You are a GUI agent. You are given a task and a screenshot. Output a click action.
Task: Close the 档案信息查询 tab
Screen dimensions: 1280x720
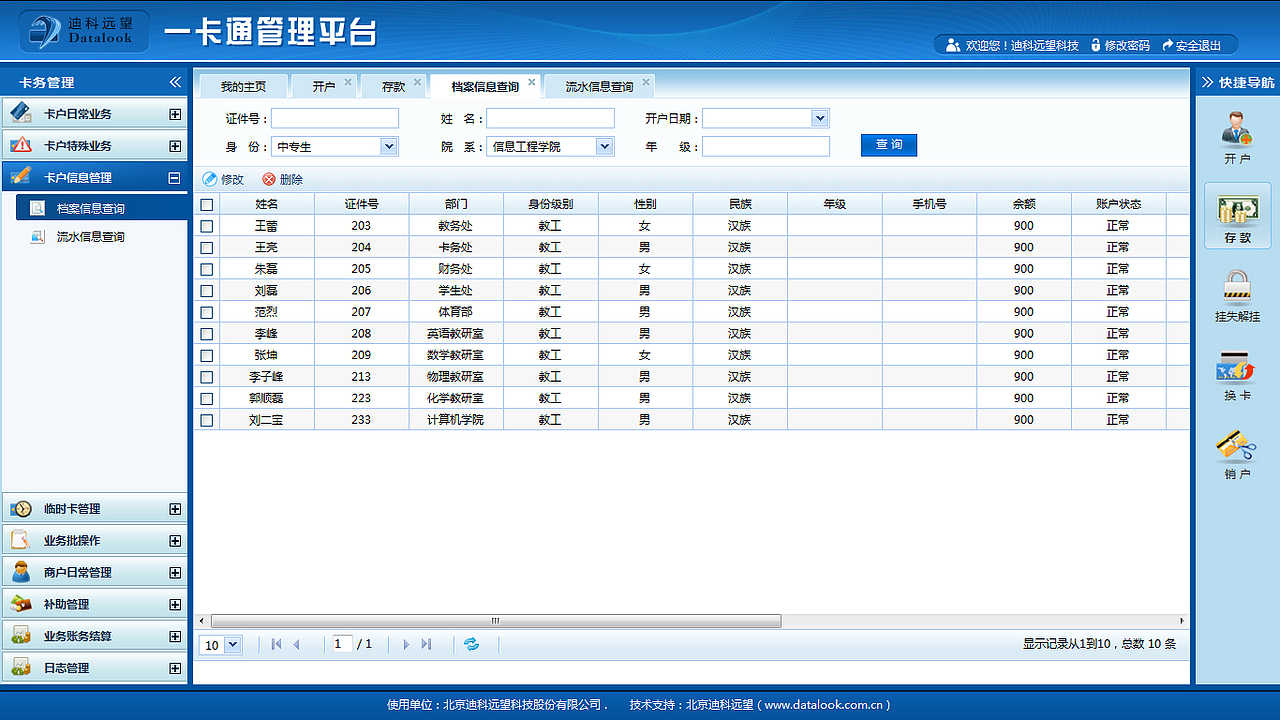click(532, 82)
